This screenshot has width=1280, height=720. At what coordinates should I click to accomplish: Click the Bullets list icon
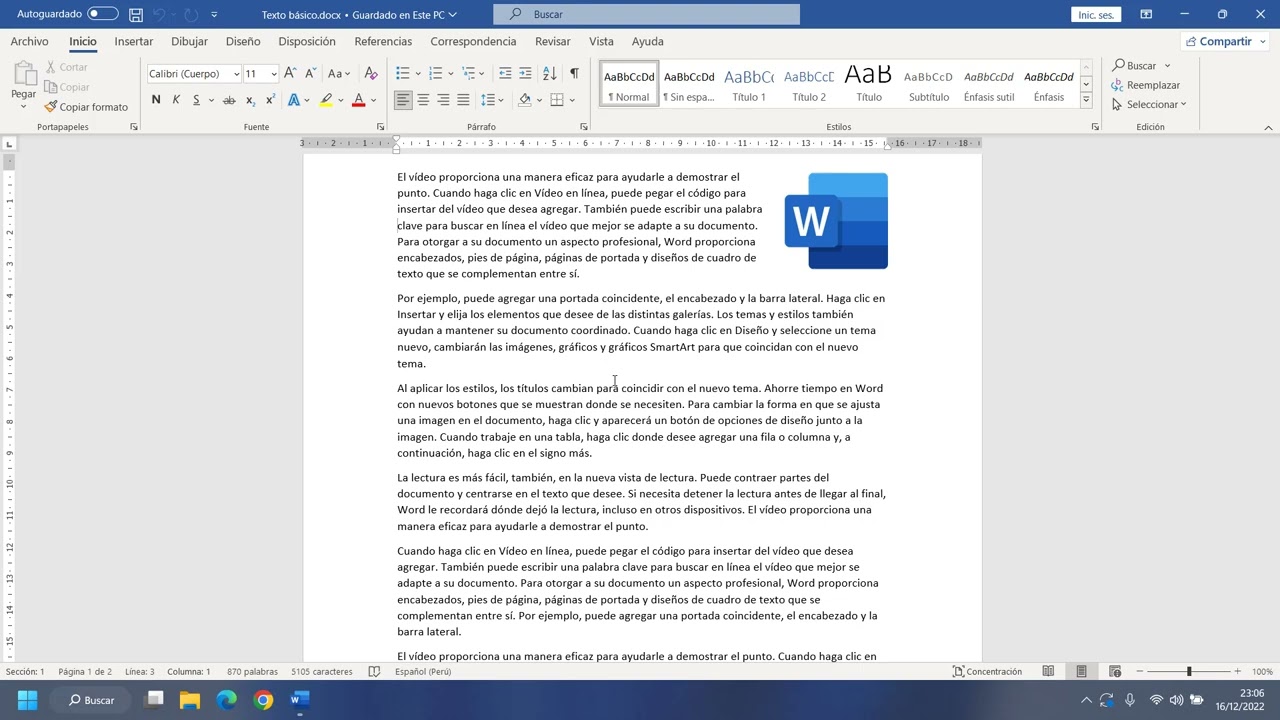(x=402, y=73)
